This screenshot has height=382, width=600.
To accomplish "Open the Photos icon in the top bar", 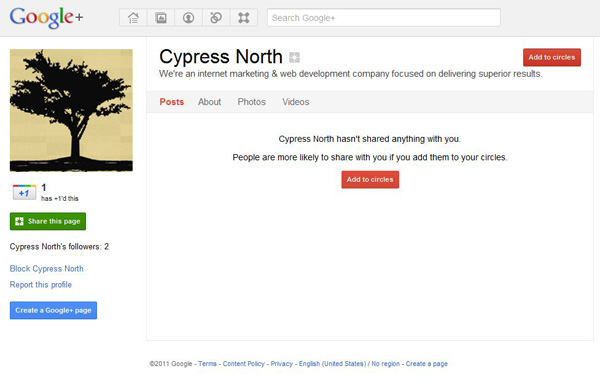I will (x=161, y=18).
